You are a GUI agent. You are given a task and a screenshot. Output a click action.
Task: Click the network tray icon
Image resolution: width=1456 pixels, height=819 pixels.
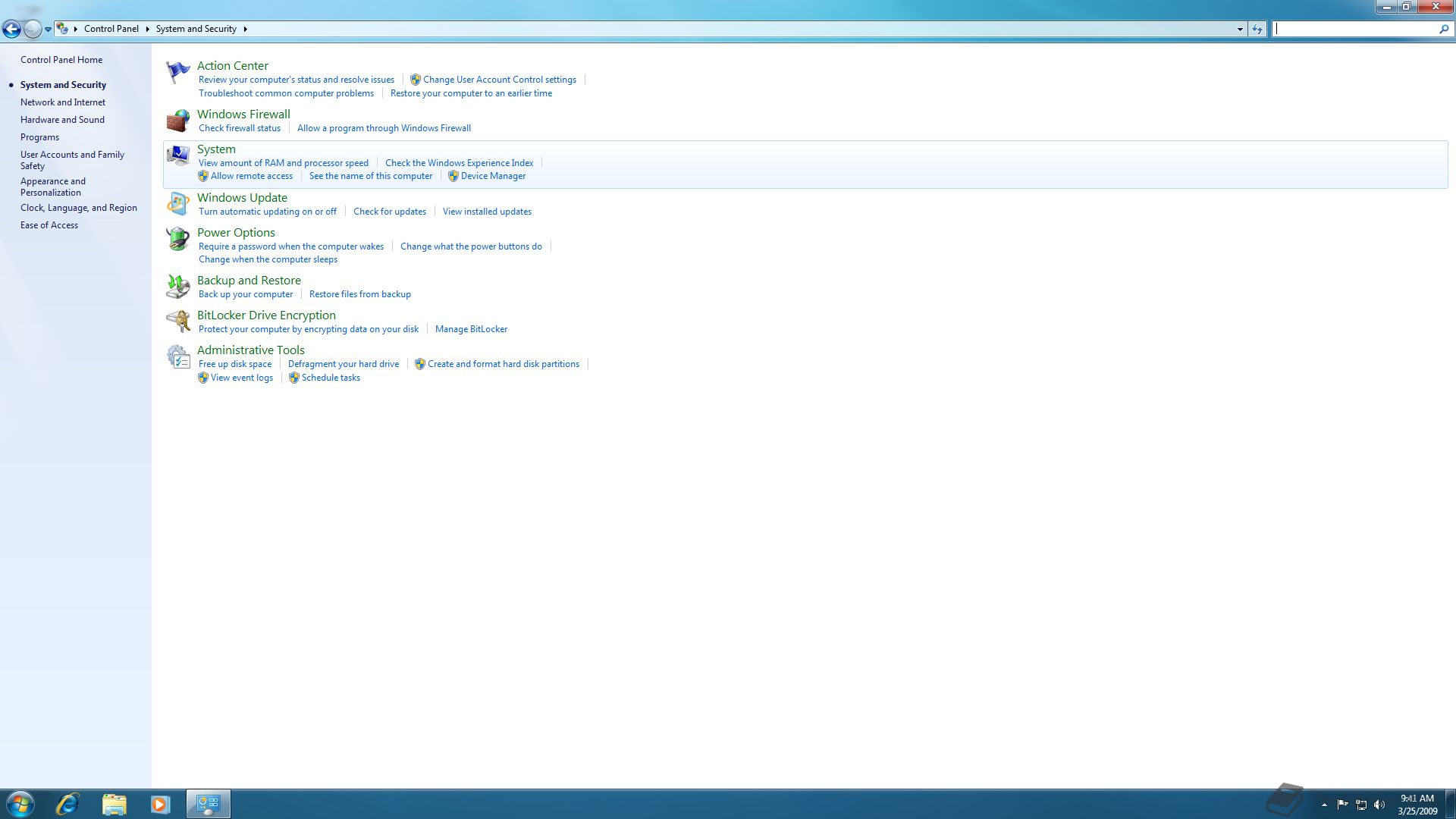(1361, 805)
